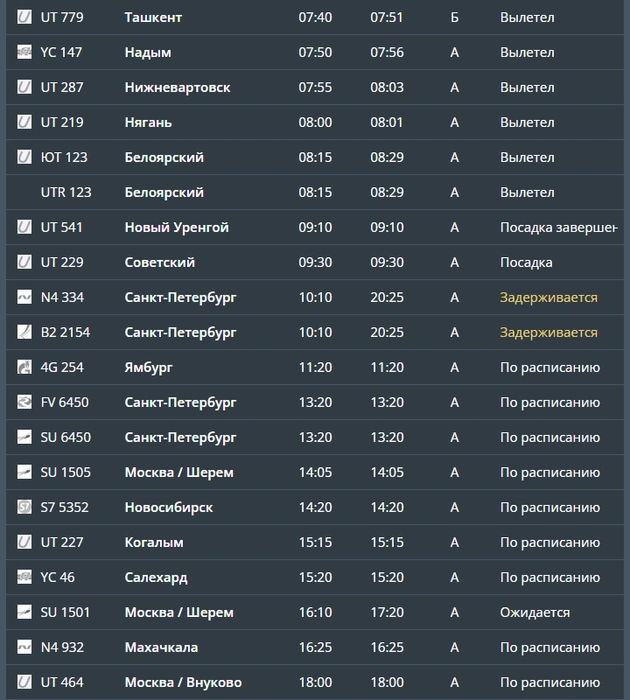
Task: Click По расписанию status for UT 464
Action: pyautogui.click(x=550, y=682)
